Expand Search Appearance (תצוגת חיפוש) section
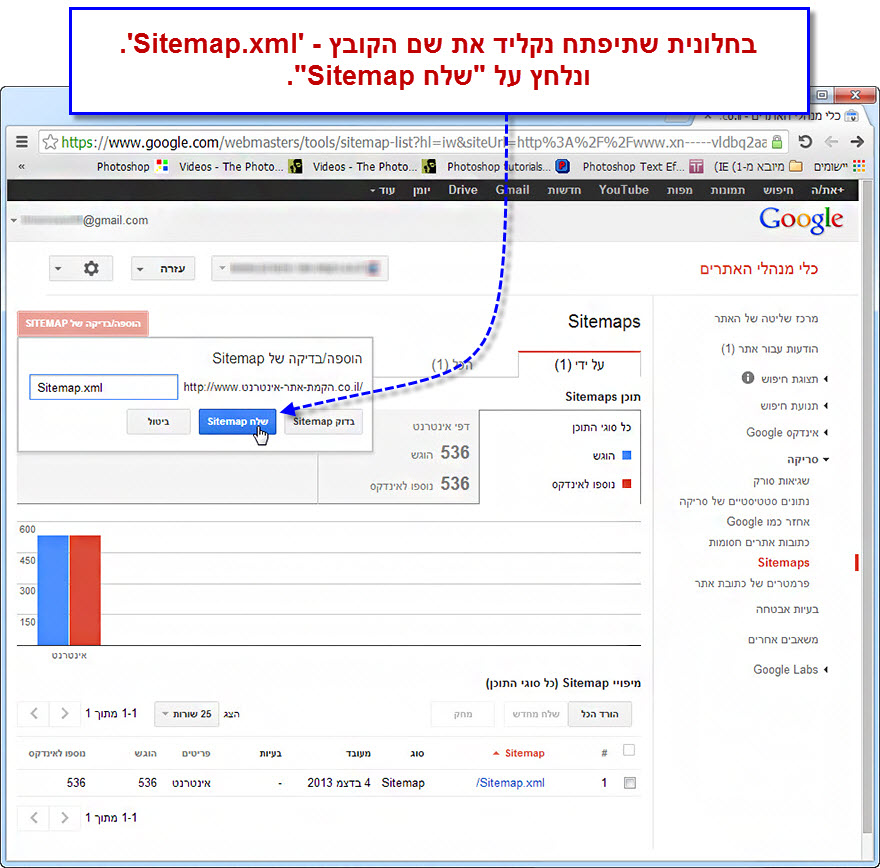Screen dimensions: 880x868 794,379
